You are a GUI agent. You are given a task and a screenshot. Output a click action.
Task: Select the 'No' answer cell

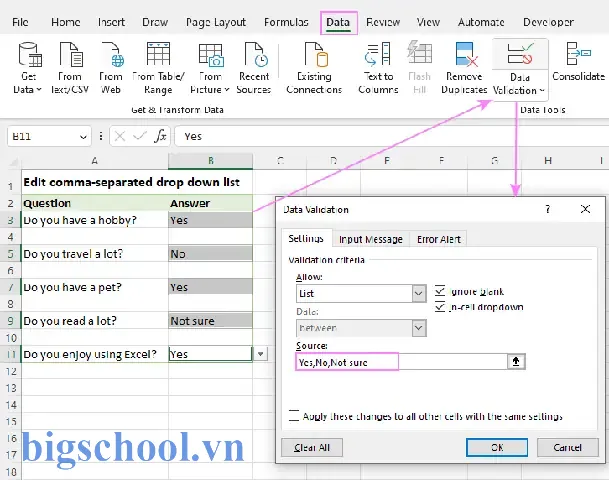point(211,254)
